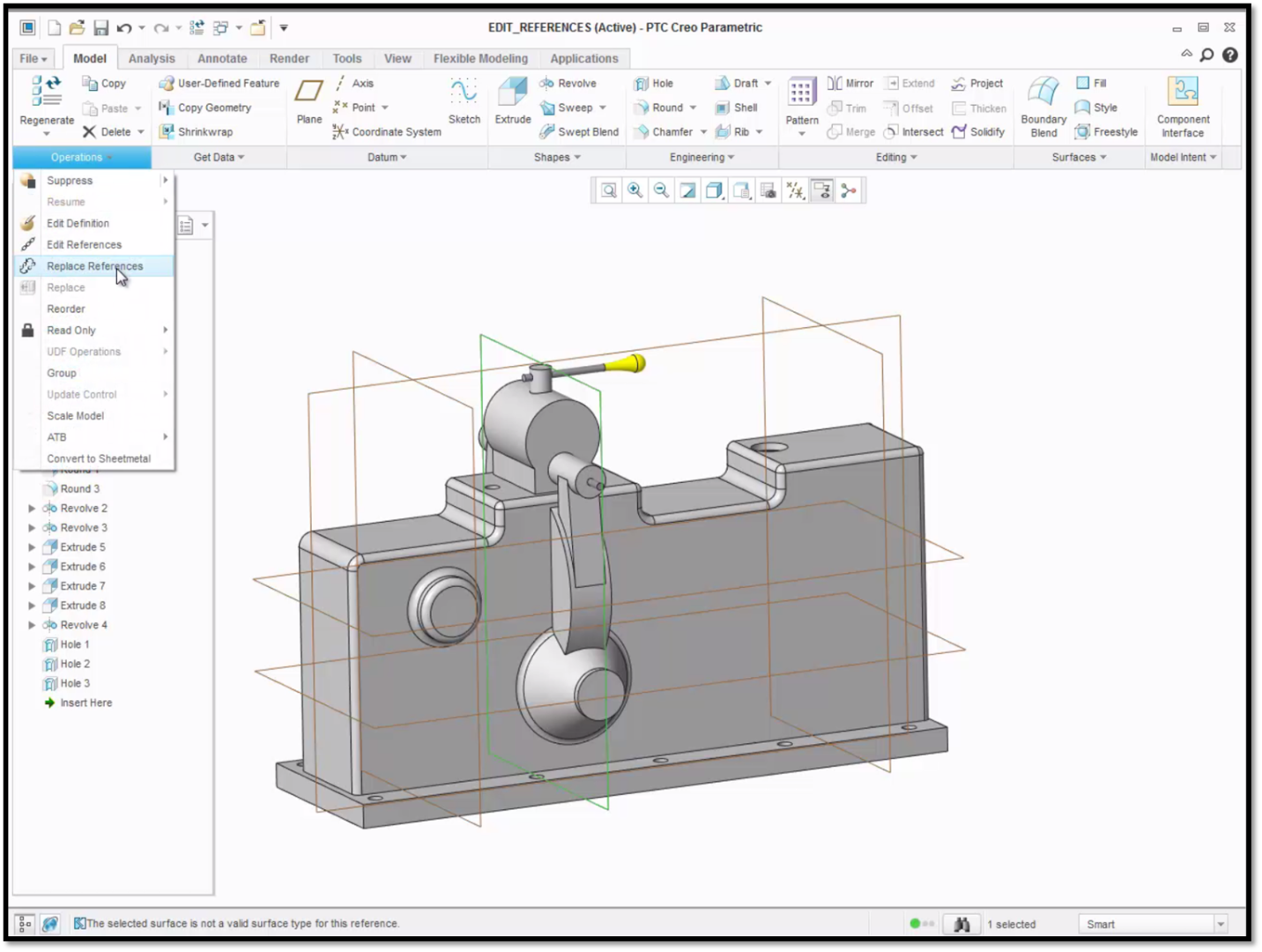Create a Swept Blend feature

(x=579, y=132)
